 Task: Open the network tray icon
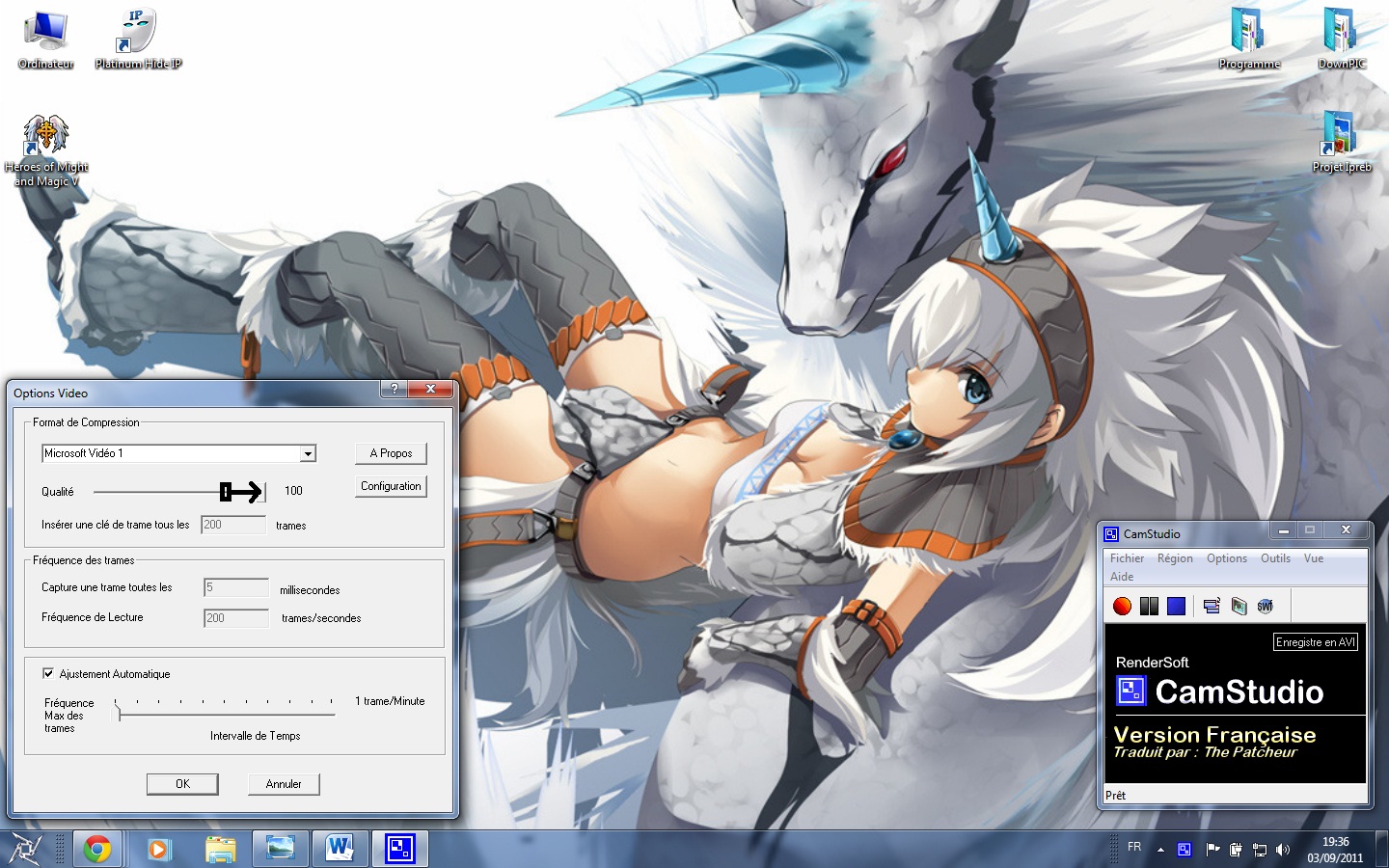[x=1259, y=850]
